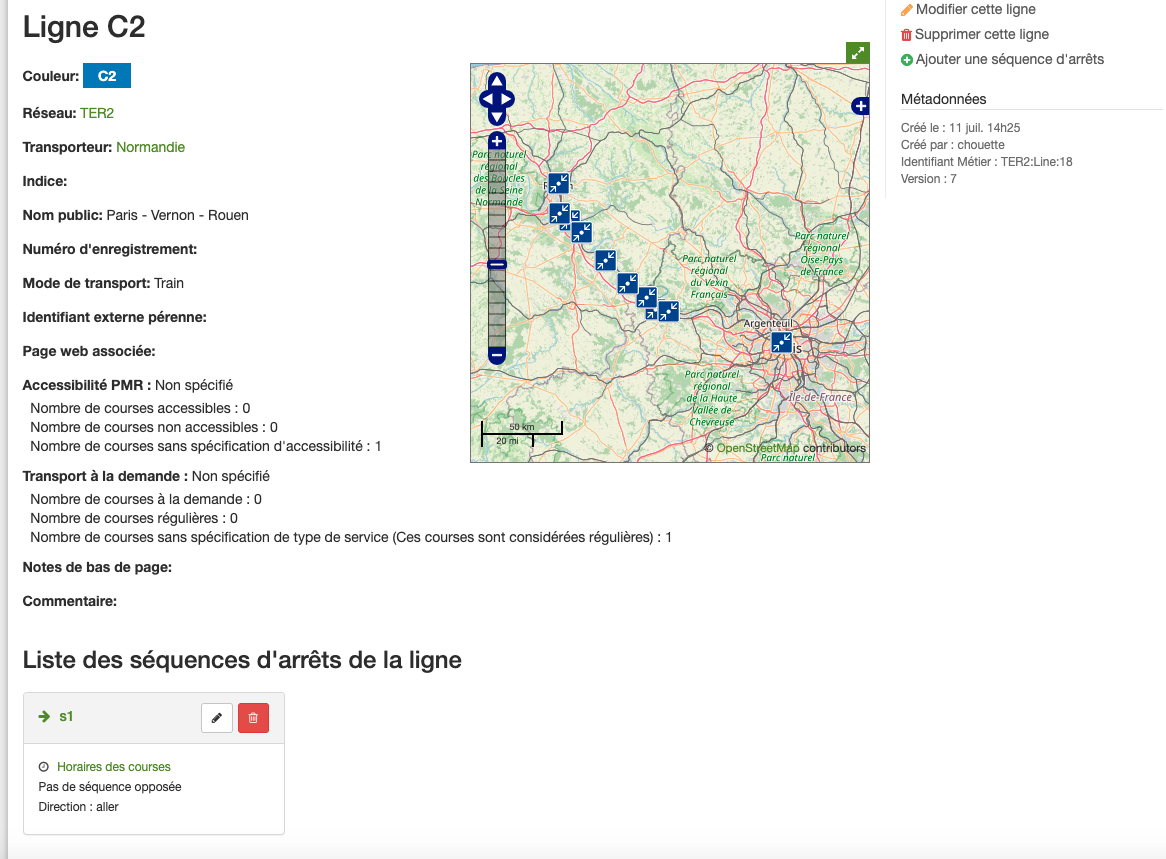Open the s1 stop sequence link
The image size is (1166, 859).
tap(66, 716)
